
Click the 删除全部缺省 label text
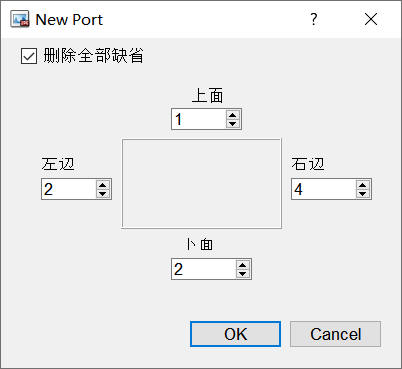pos(93,56)
